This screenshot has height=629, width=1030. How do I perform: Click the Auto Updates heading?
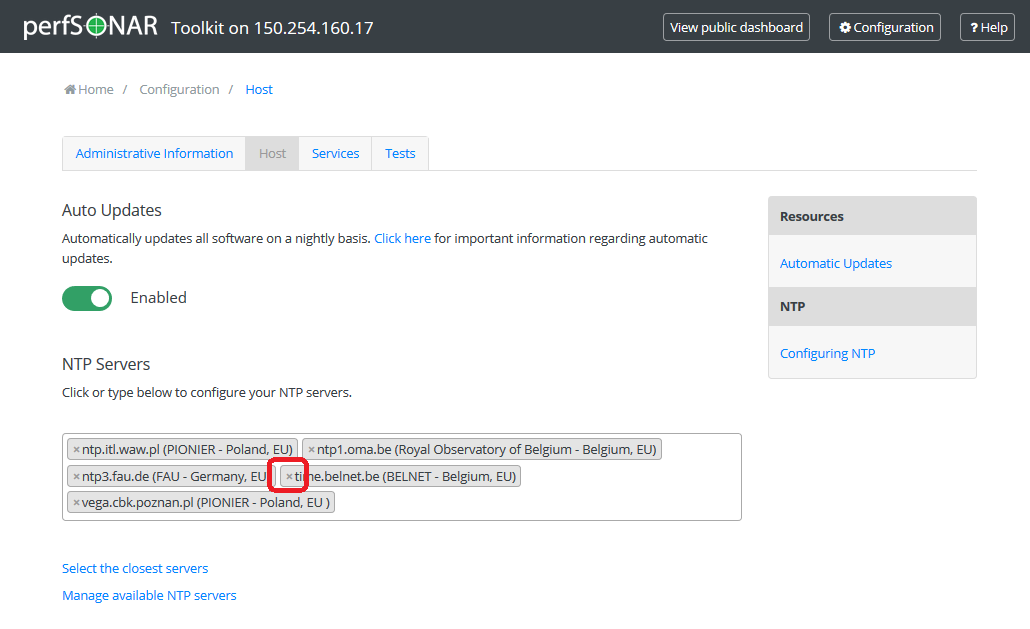pos(112,210)
